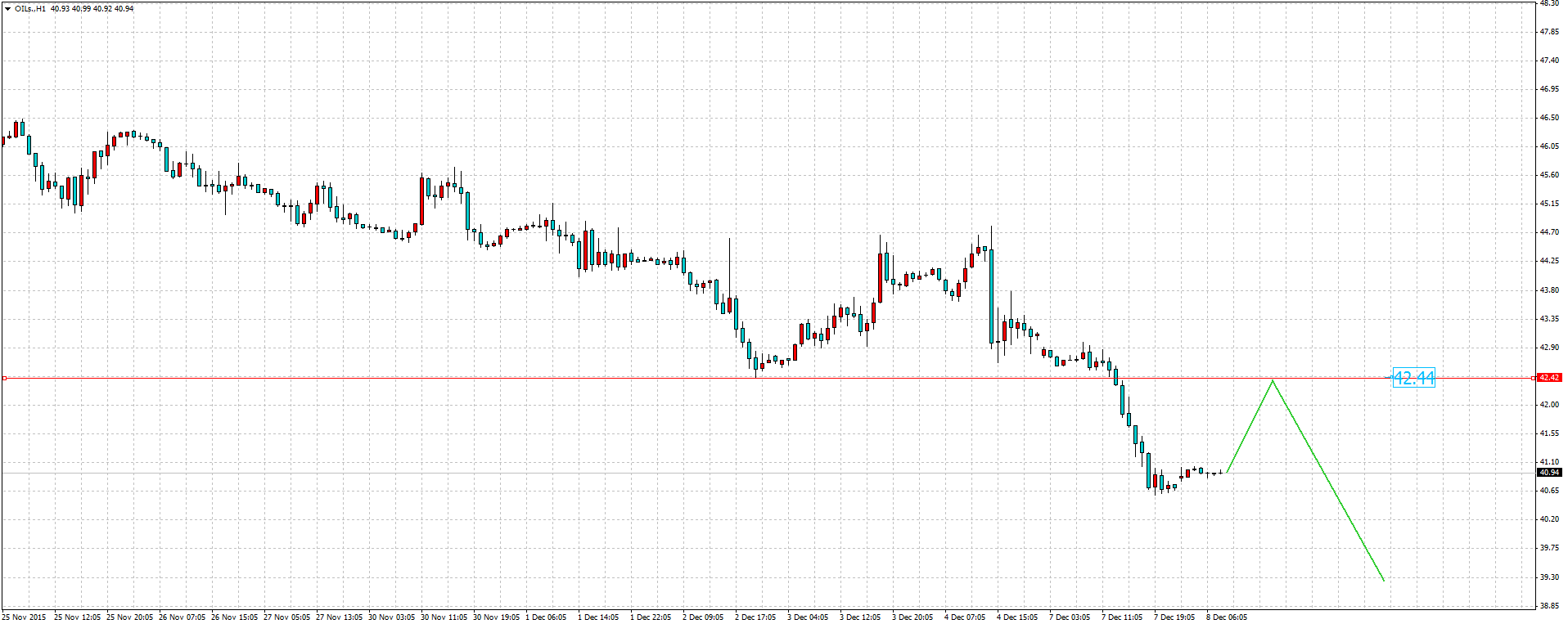Click the OILs.,H1 symbol title text
1568x624 pixels.
coord(30,9)
